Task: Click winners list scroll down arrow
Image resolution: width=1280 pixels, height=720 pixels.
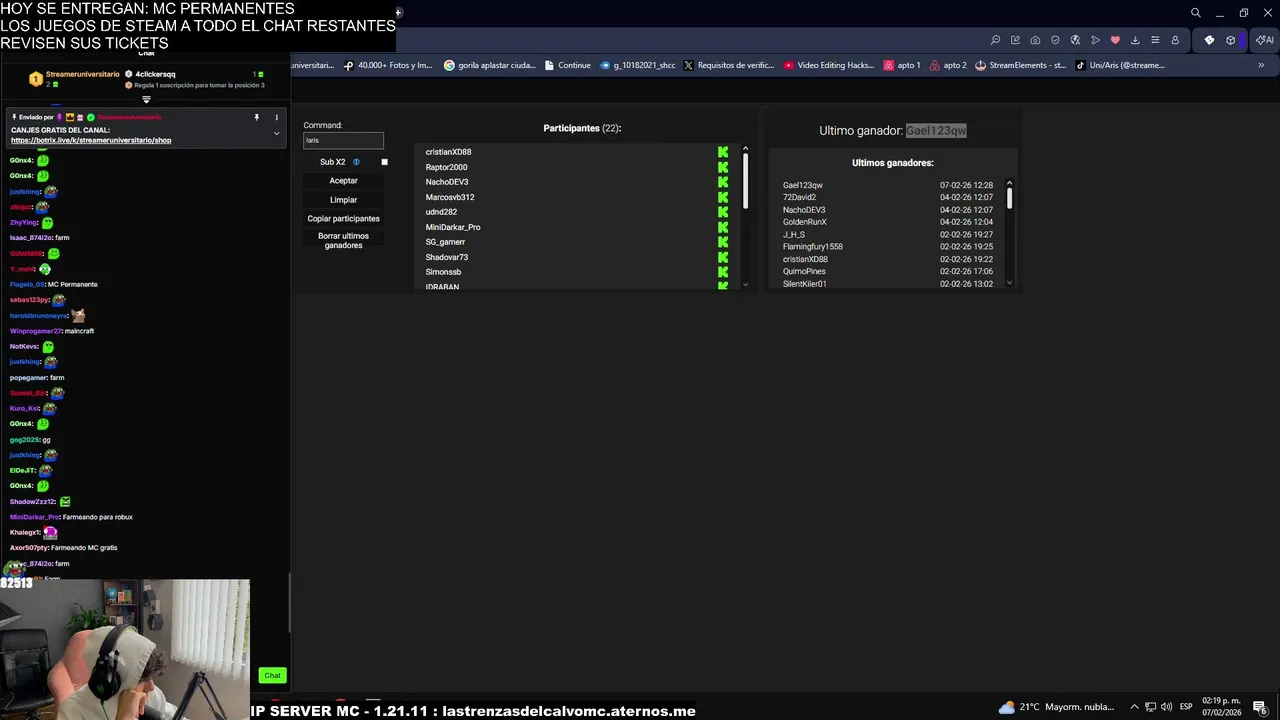Action: coord(1009,283)
